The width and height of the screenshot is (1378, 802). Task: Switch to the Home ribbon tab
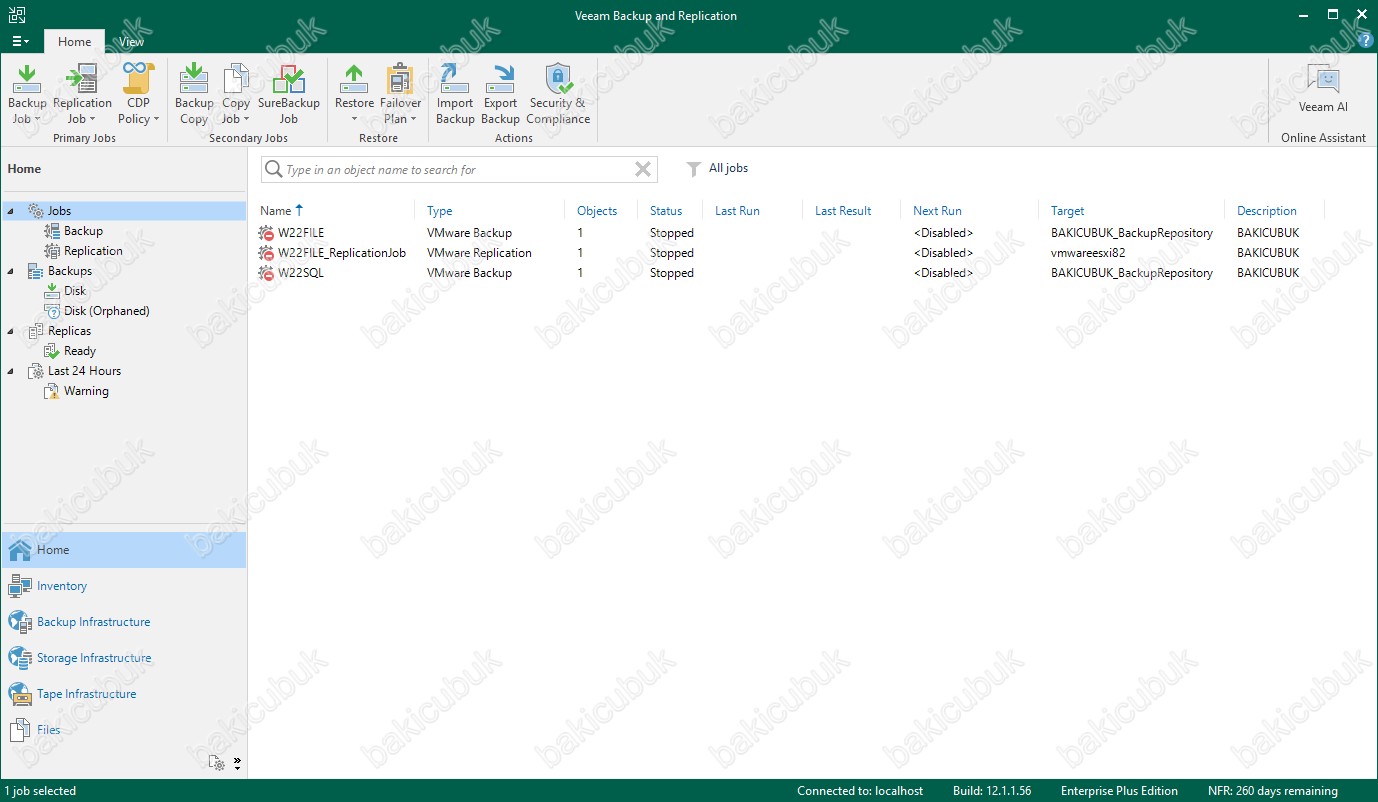point(74,42)
